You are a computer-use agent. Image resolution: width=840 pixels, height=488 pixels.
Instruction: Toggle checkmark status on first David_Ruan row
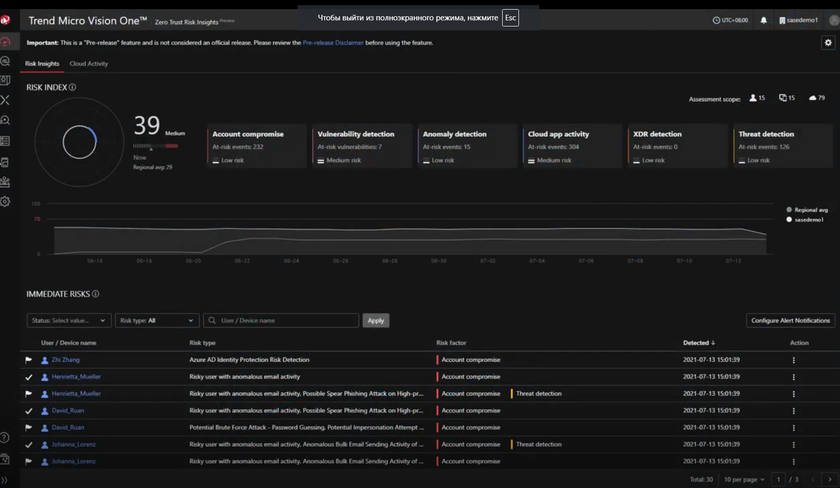[x=29, y=411]
